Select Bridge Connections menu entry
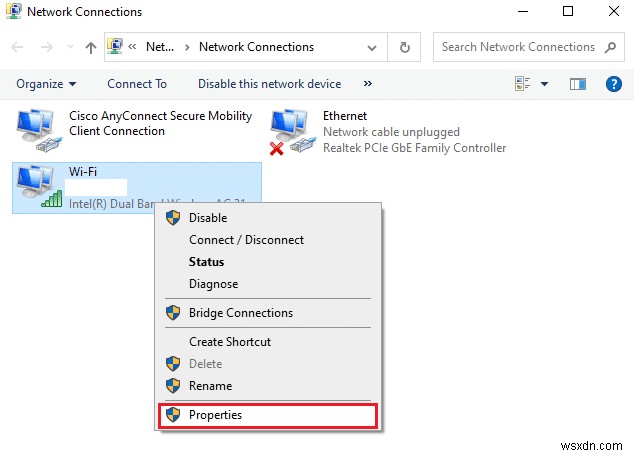 point(240,313)
